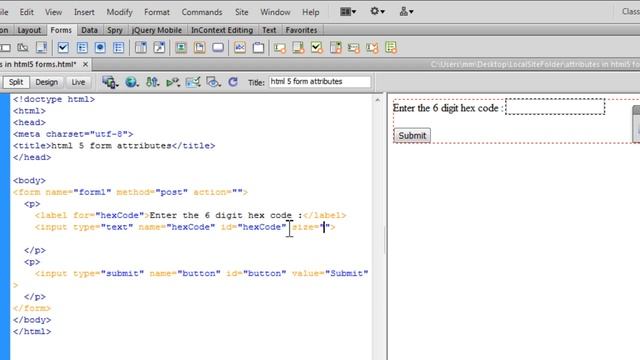Insert an Image Field

pyautogui.click(x=181, y=47)
